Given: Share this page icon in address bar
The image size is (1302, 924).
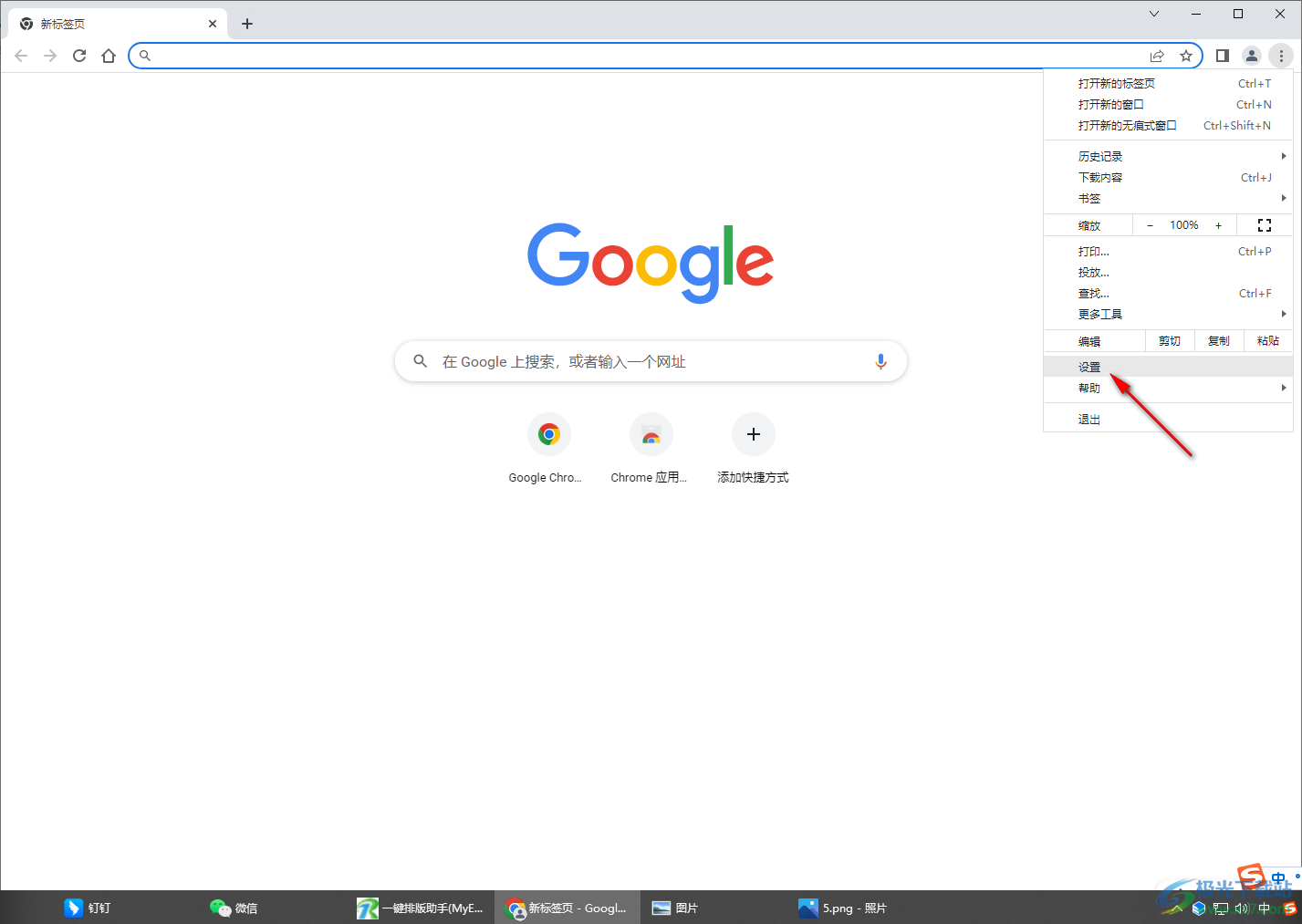Looking at the screenshot, I should [1157, 56].
